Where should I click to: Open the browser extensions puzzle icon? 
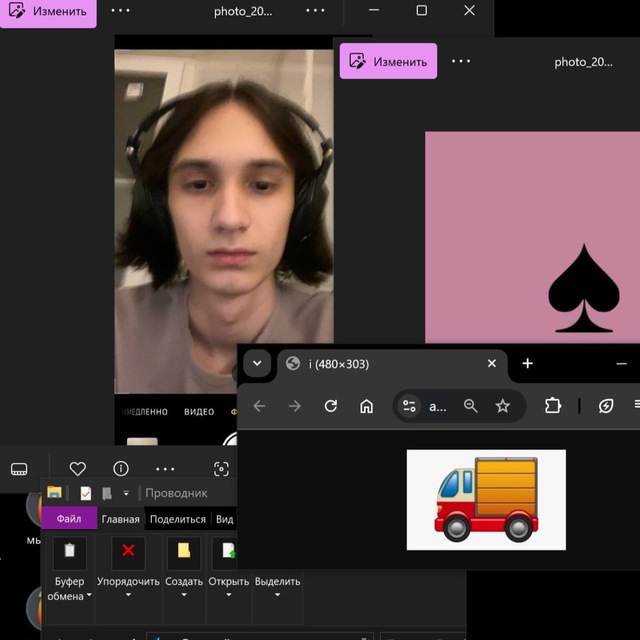(x=553, y=406)
